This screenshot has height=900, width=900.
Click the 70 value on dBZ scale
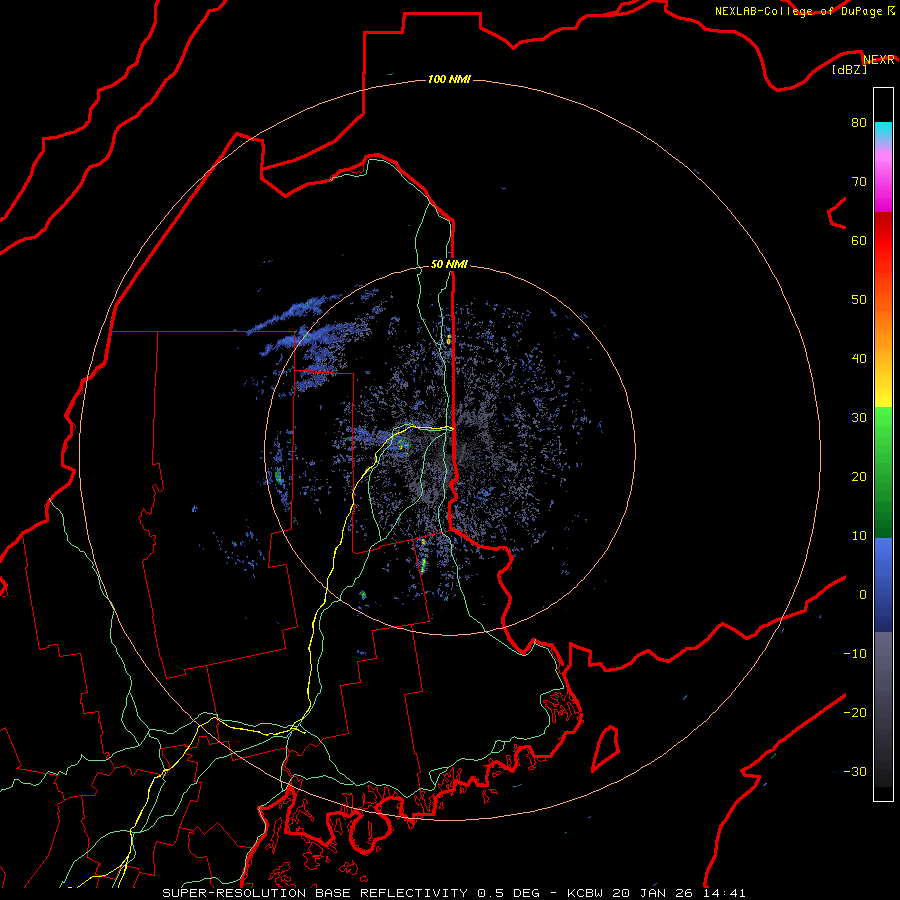pyautogui.click(x=859, y=181)
